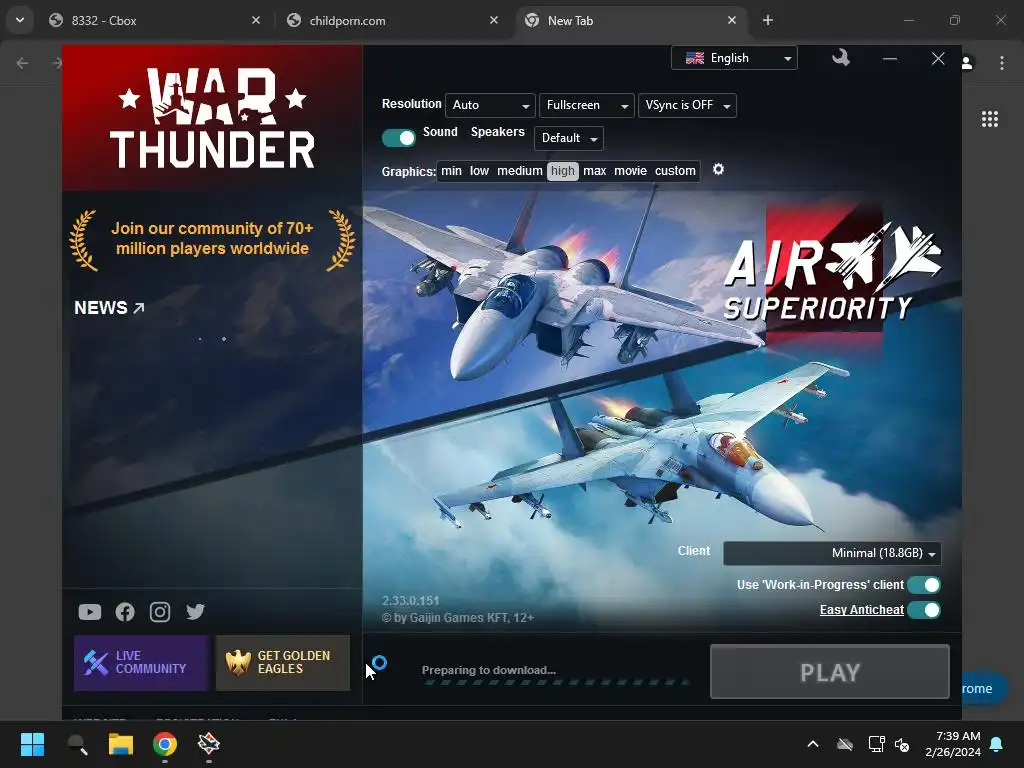Select the max graphics preset
The width and height of the screenshot is (1024, 768).
tap(594, 171)
